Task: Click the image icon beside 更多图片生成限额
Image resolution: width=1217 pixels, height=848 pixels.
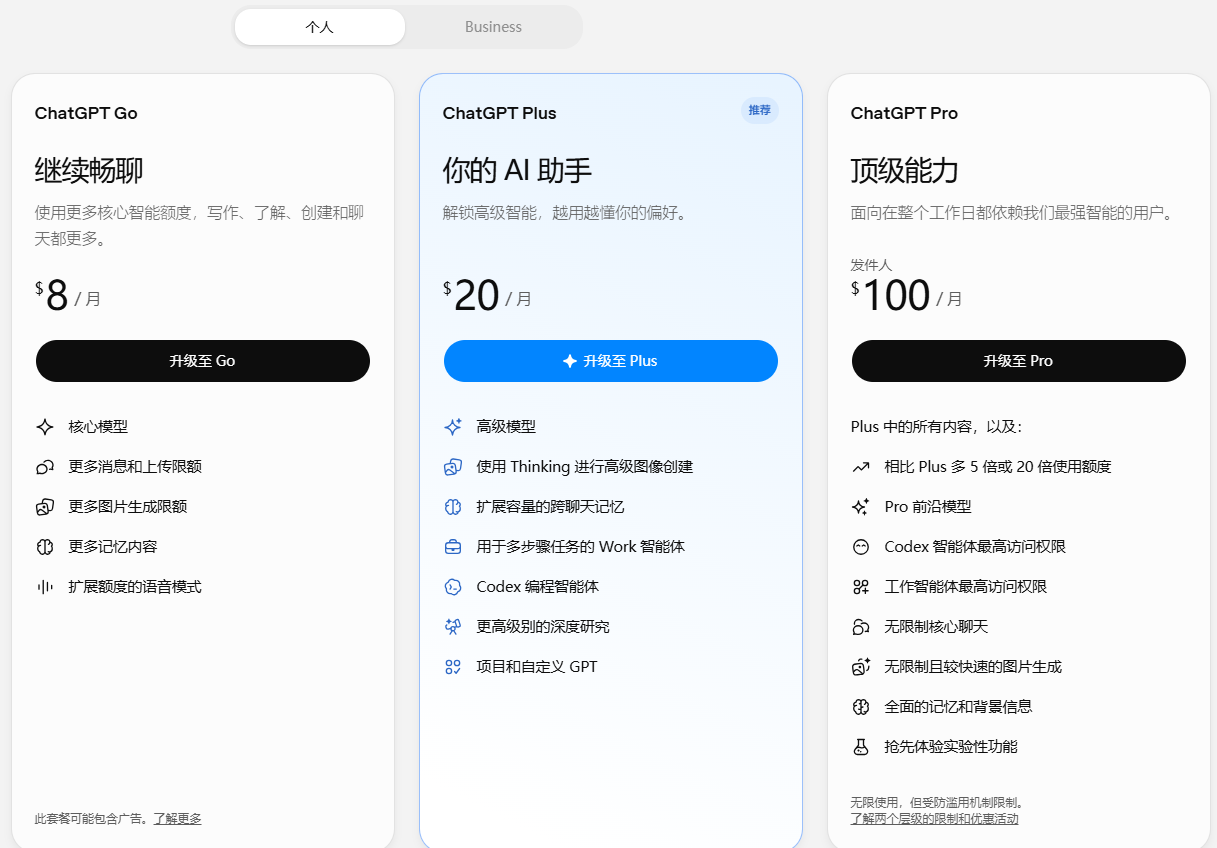Action: [45, 507]
